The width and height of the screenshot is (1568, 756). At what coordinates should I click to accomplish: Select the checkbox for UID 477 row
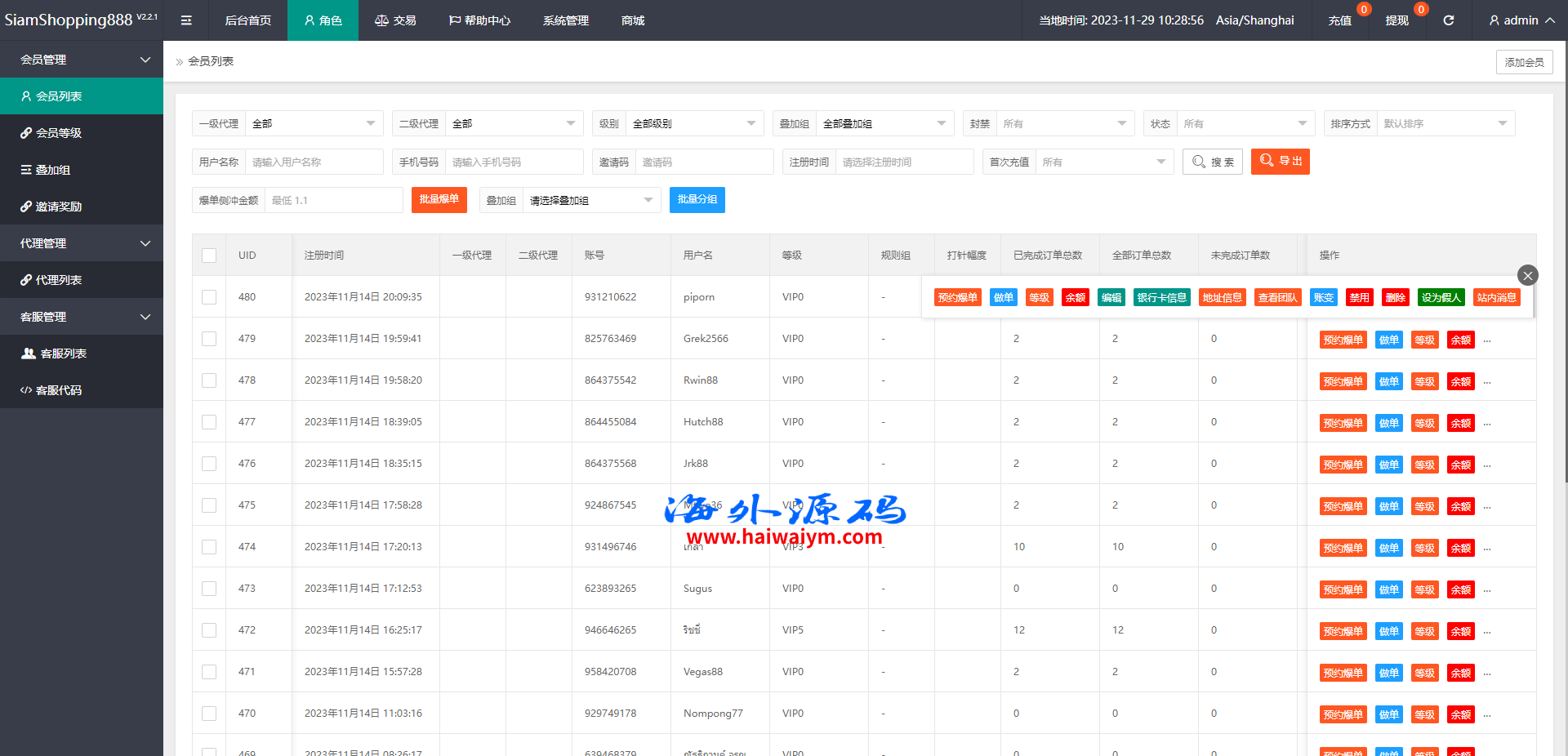click(x=209, y=422)
